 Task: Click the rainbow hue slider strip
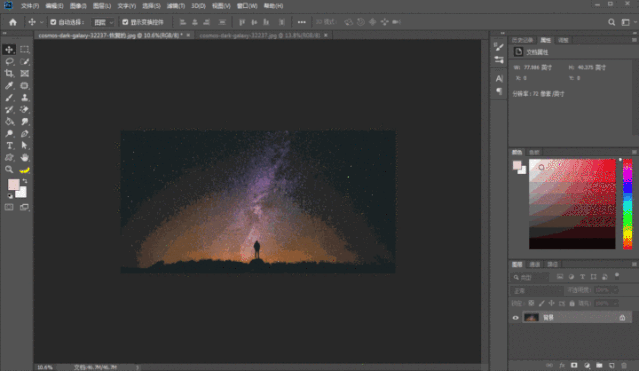pos(628,204)
